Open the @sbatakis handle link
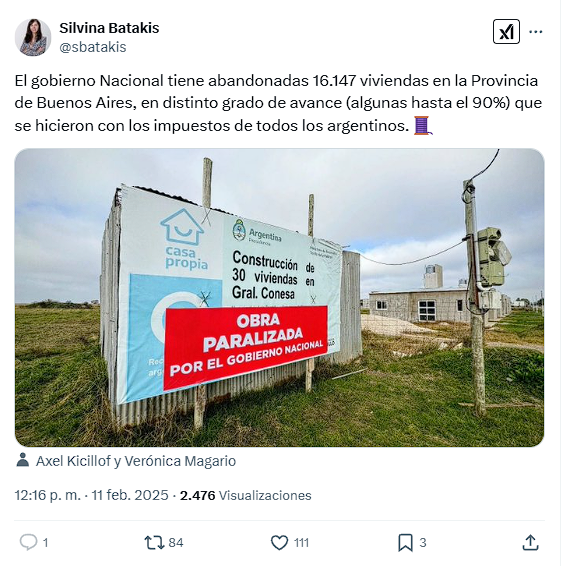 (93, 47)
